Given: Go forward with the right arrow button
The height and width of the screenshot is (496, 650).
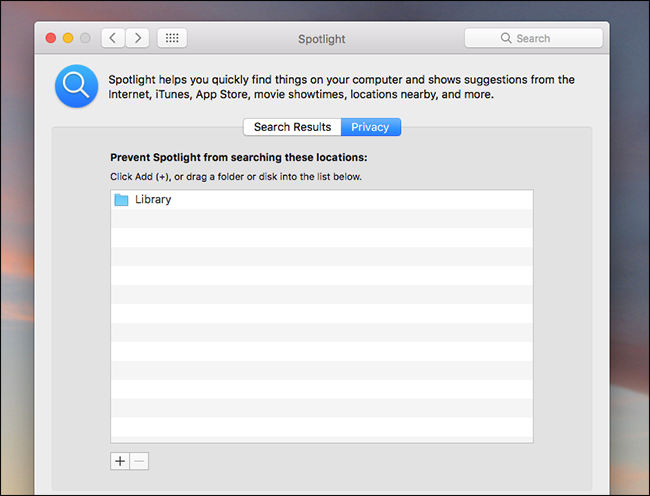Looking at the screenshot, I should [138, 38].
